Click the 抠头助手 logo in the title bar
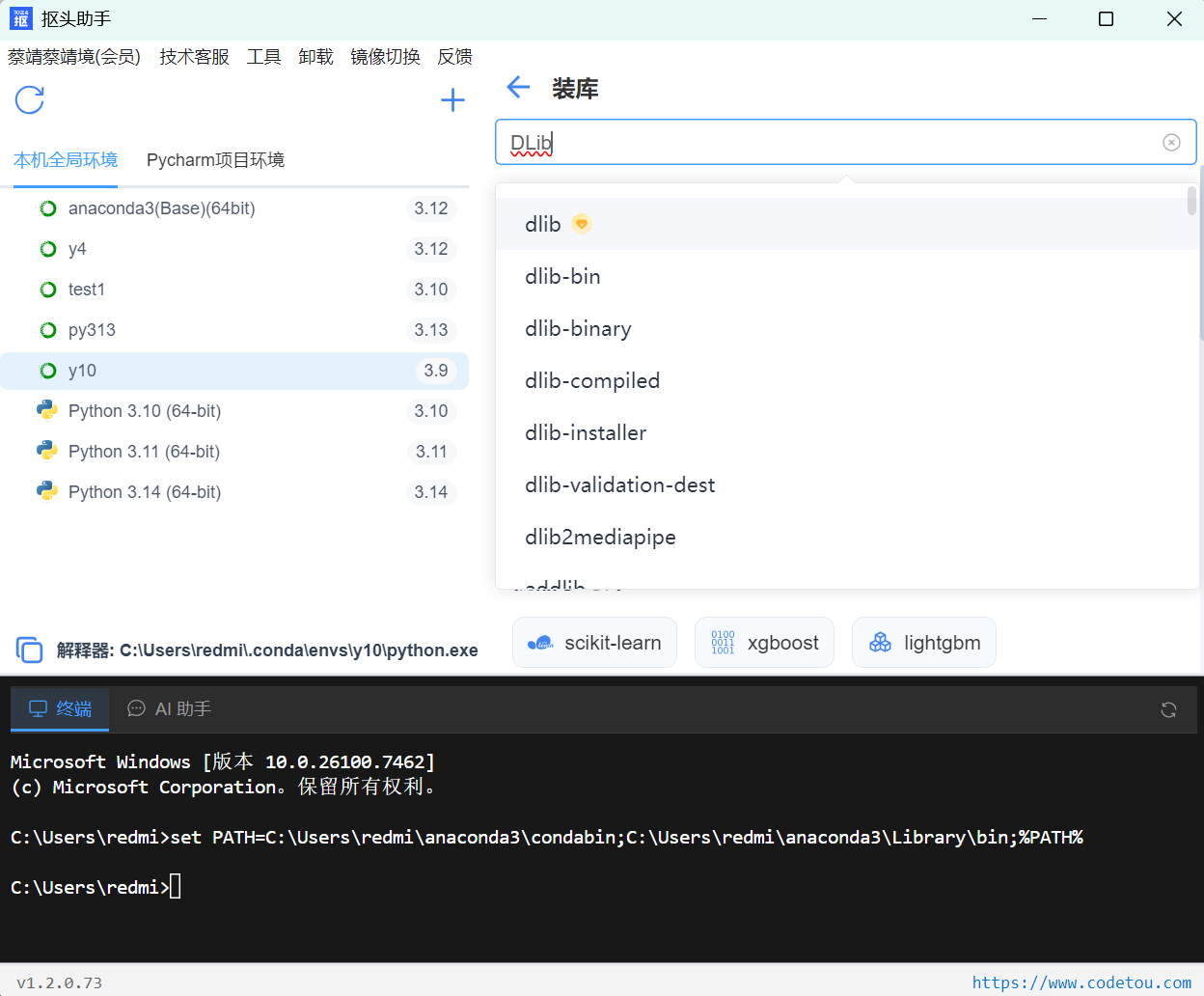1204x996 pixels. 20,17
